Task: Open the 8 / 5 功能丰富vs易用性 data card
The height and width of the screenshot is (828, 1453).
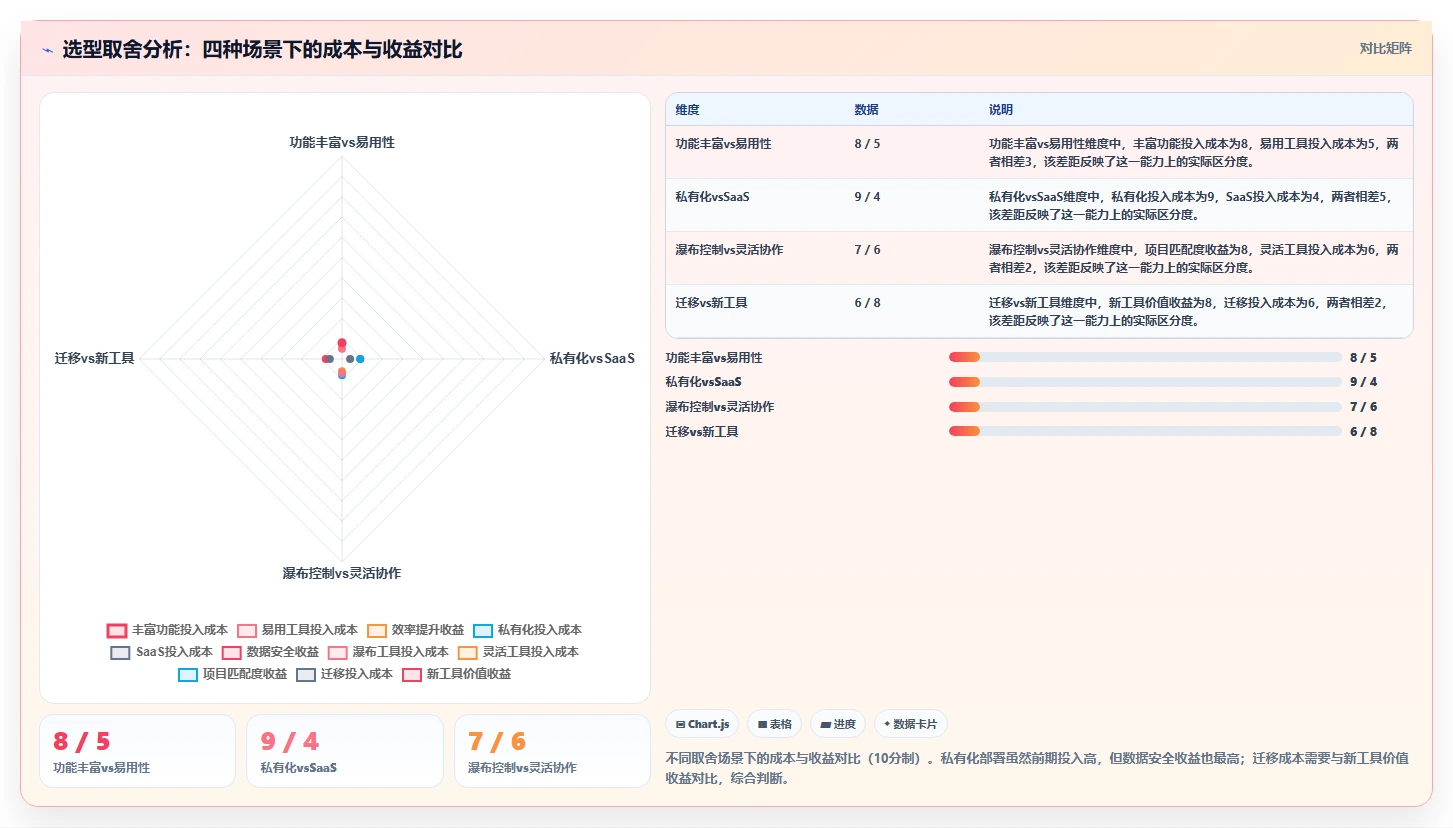Action: click(x=137, y=751)
